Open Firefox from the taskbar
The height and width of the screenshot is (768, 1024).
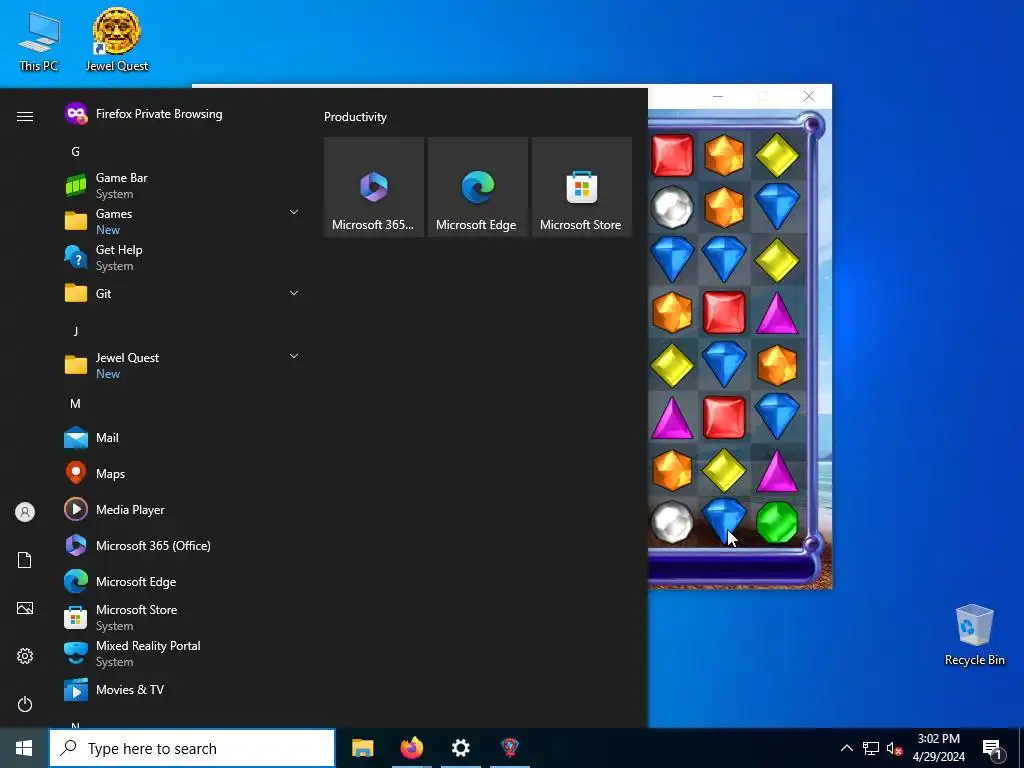(411, 748)
